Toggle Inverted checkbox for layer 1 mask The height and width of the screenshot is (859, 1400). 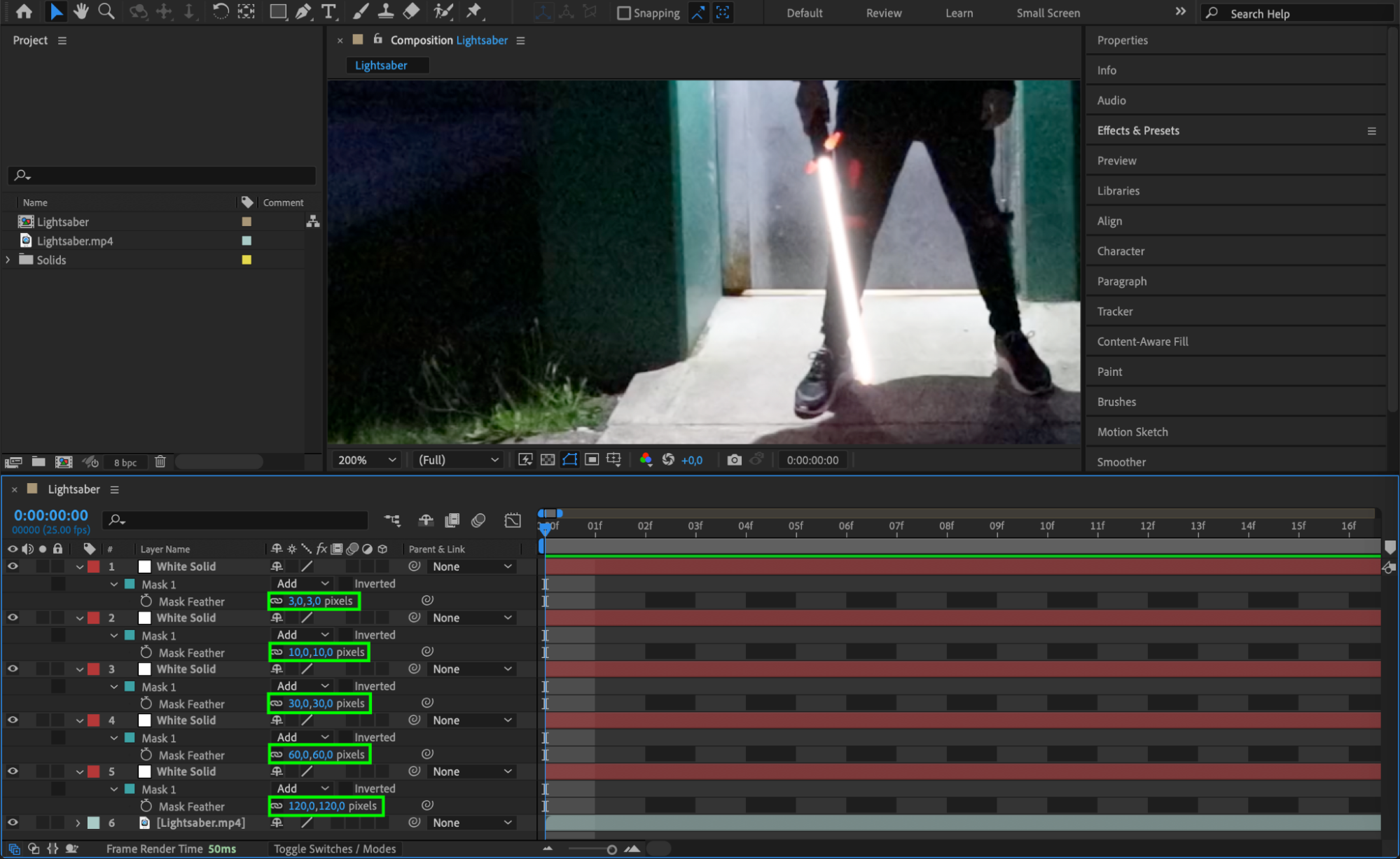click(x=346, y=583)
